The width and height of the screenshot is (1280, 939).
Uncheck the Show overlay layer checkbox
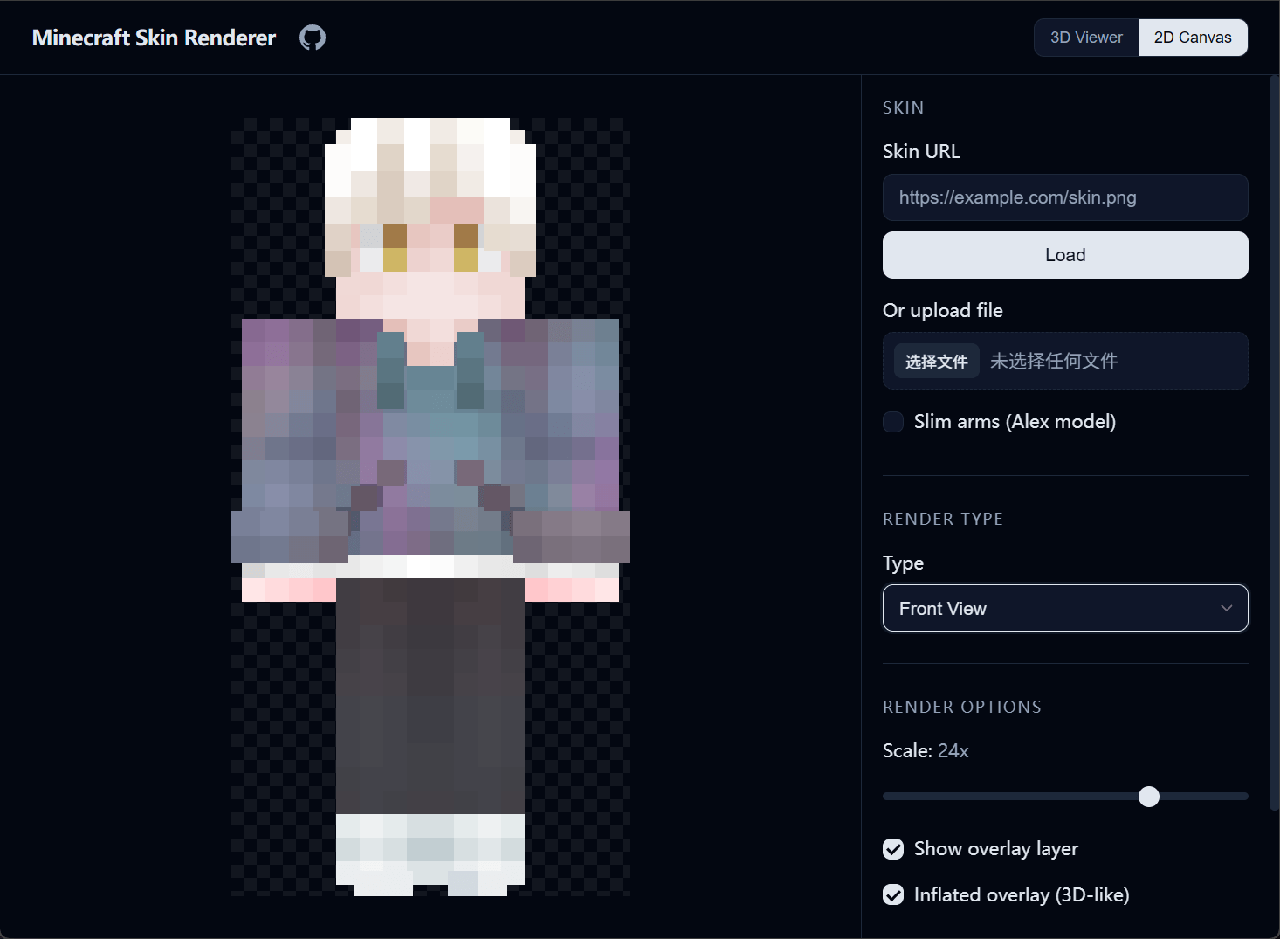click(893, 849)
